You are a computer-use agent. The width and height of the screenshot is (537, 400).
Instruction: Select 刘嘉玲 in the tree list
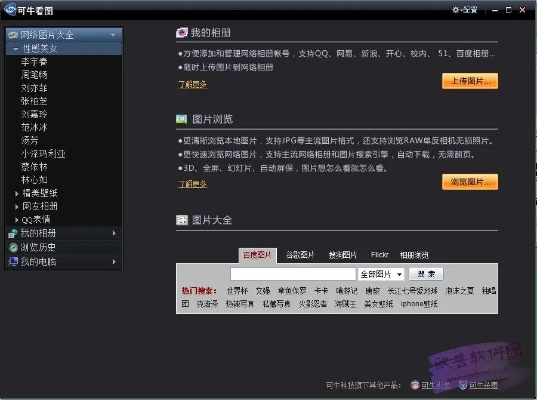click(34, 114)
